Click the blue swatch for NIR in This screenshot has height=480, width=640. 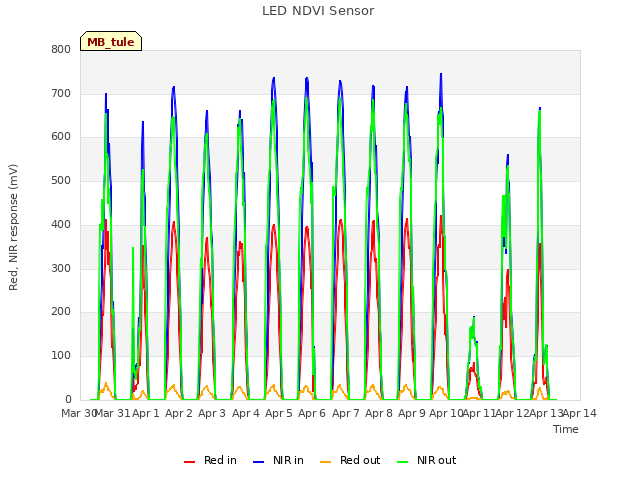(x=258, y=461)
